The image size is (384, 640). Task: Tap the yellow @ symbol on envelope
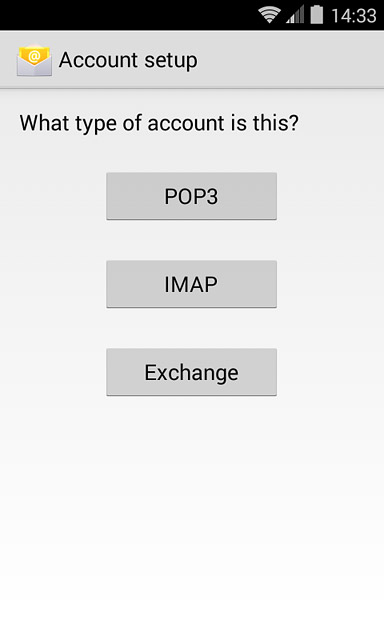coord(35,55)
